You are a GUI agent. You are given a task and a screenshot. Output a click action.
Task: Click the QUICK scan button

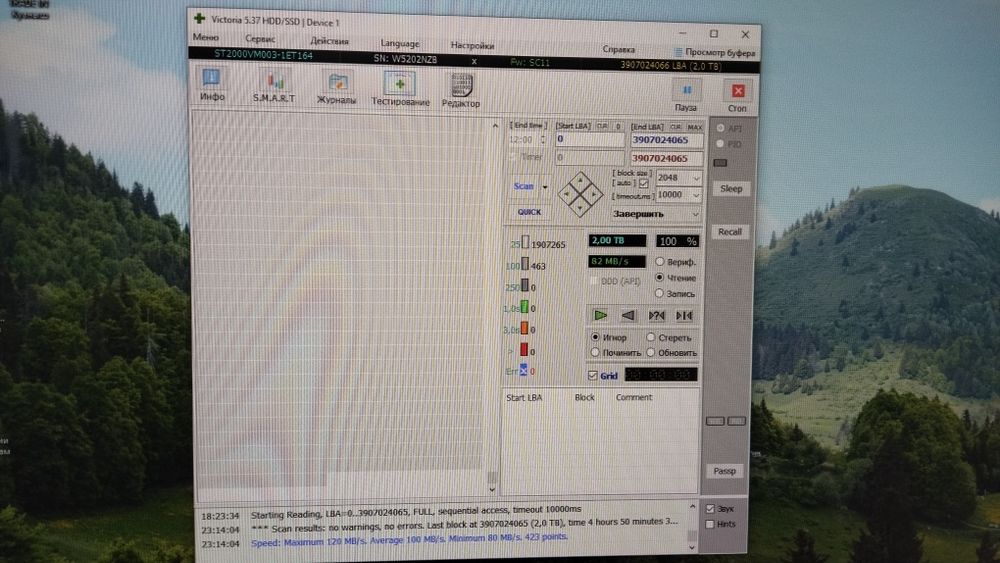click(529, 212)
